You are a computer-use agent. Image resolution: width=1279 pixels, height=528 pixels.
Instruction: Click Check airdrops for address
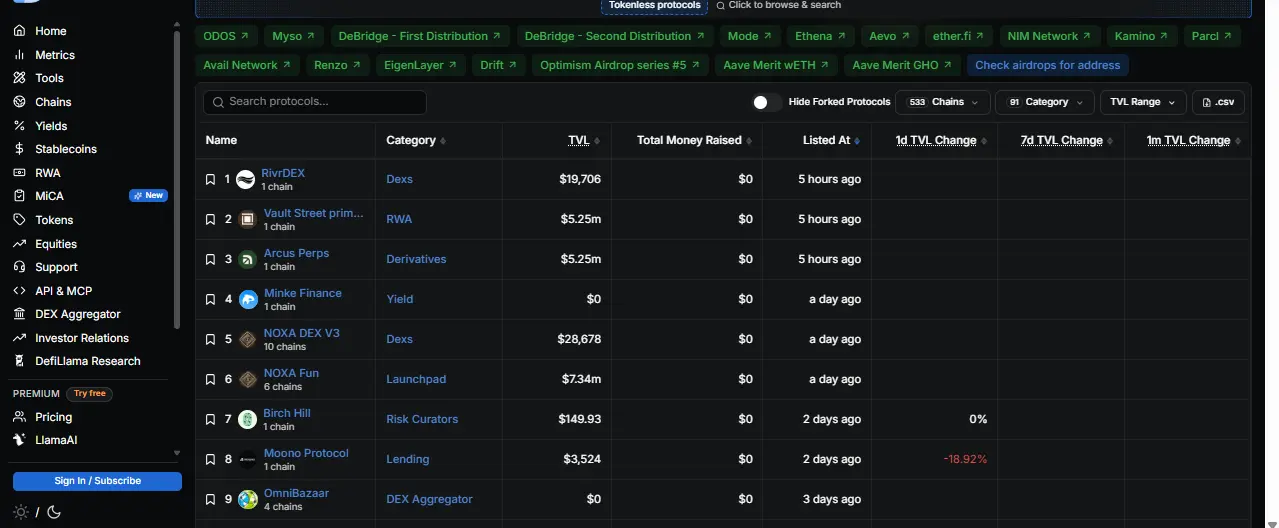[1047, 65]
